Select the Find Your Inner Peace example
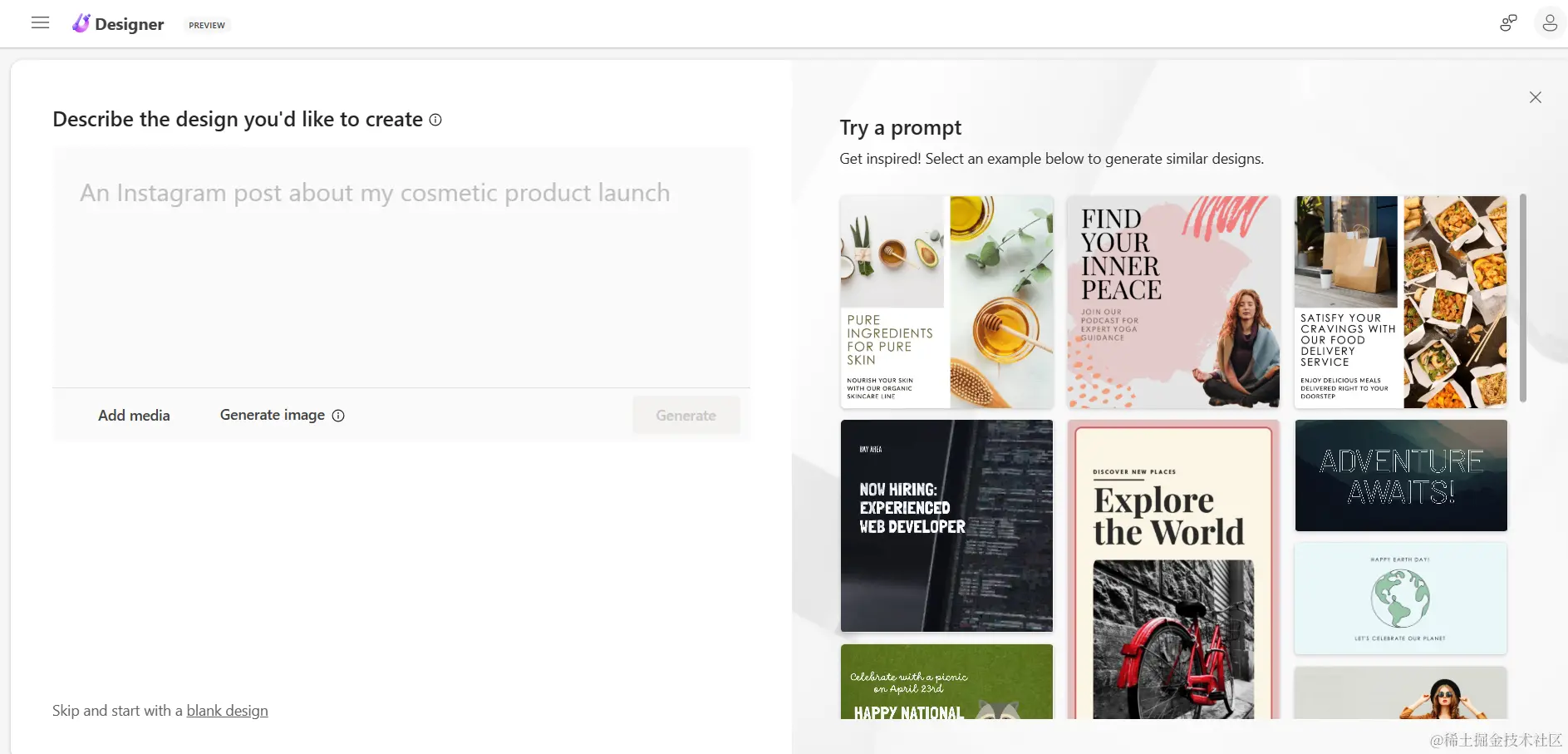 point(1173,302)
